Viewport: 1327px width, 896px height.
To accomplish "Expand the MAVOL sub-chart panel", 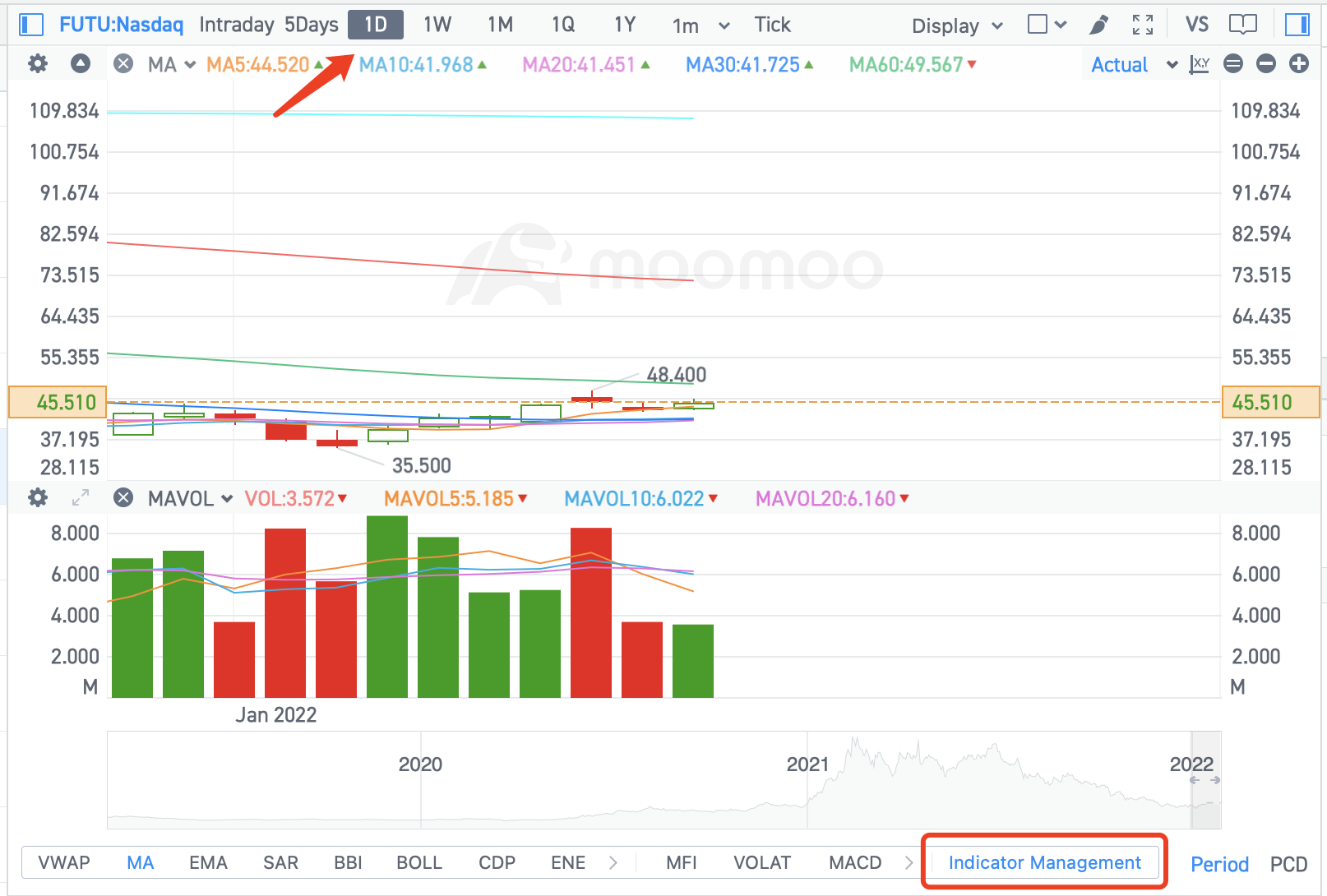I will (x=81, y=497).
